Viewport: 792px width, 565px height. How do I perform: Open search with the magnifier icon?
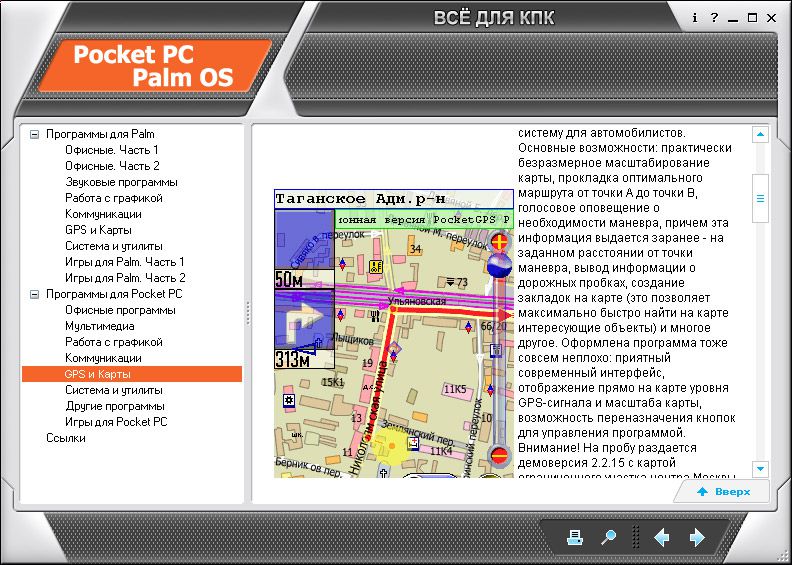pyautogui.click(x=608, y=537)
